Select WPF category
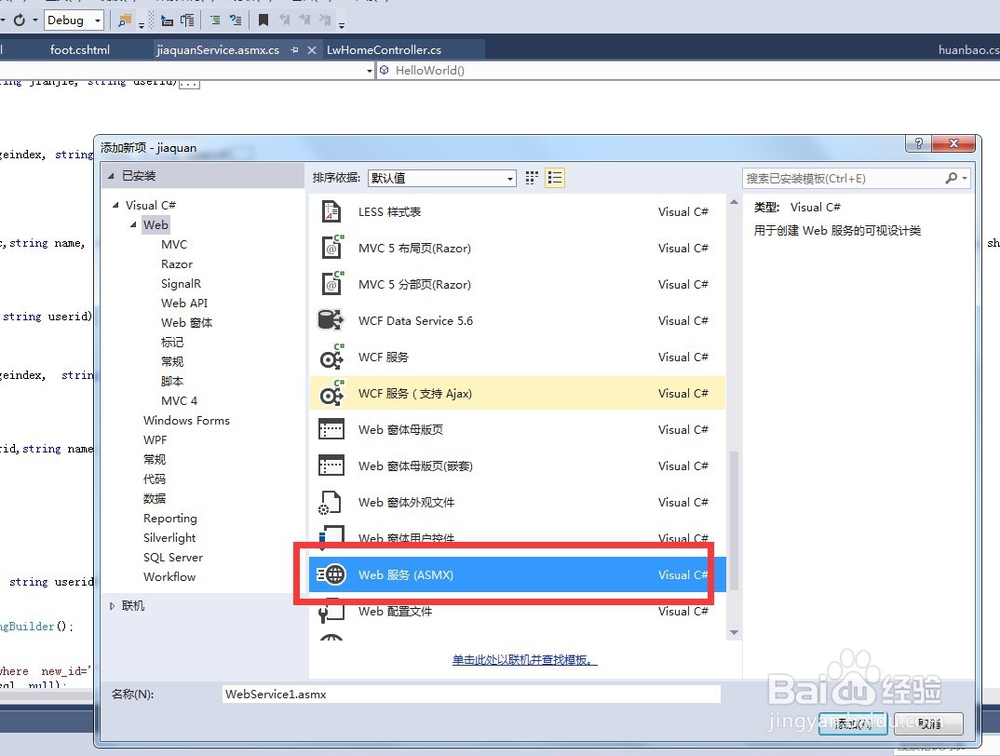This screenshot has height=756, width=1000. point(155,440)
